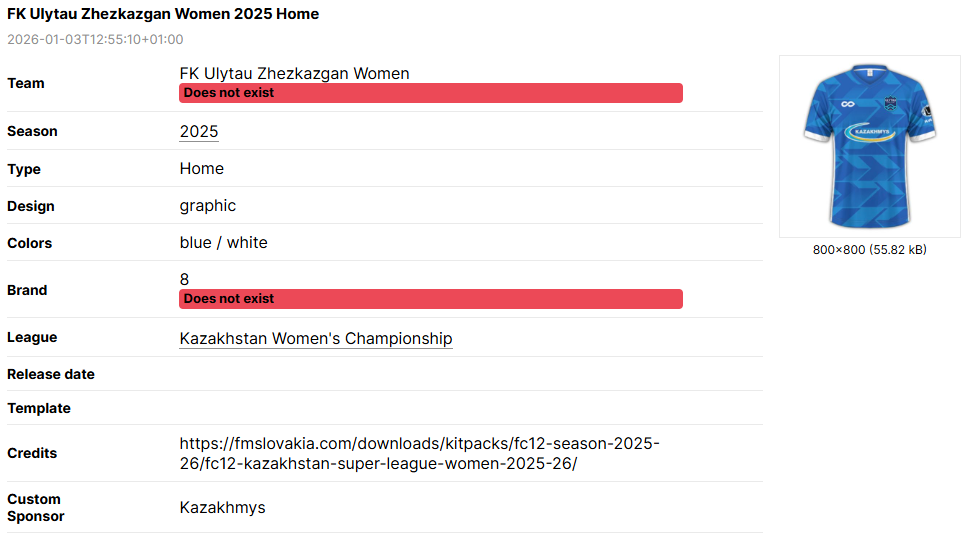Click the 'Custom Sponsor' field label
Image resolution: width=971 pixels, height=535 pixels.
click(36, 508)
